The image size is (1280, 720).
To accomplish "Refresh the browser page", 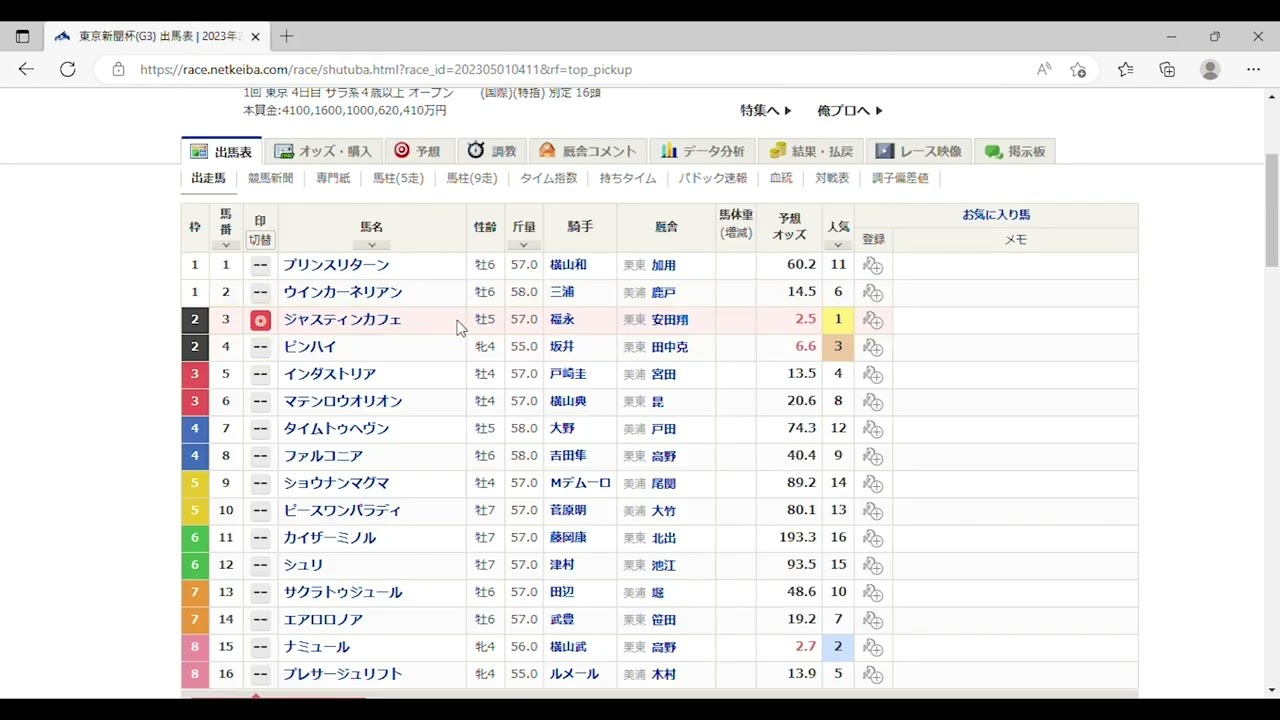I will [x=67, y=69].
